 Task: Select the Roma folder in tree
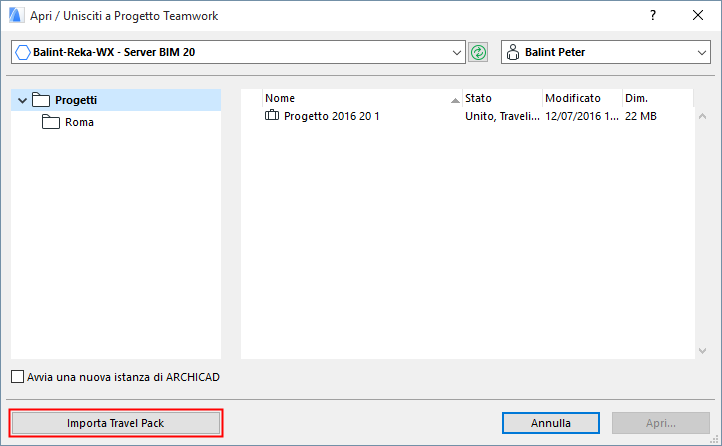pos(80,122)
